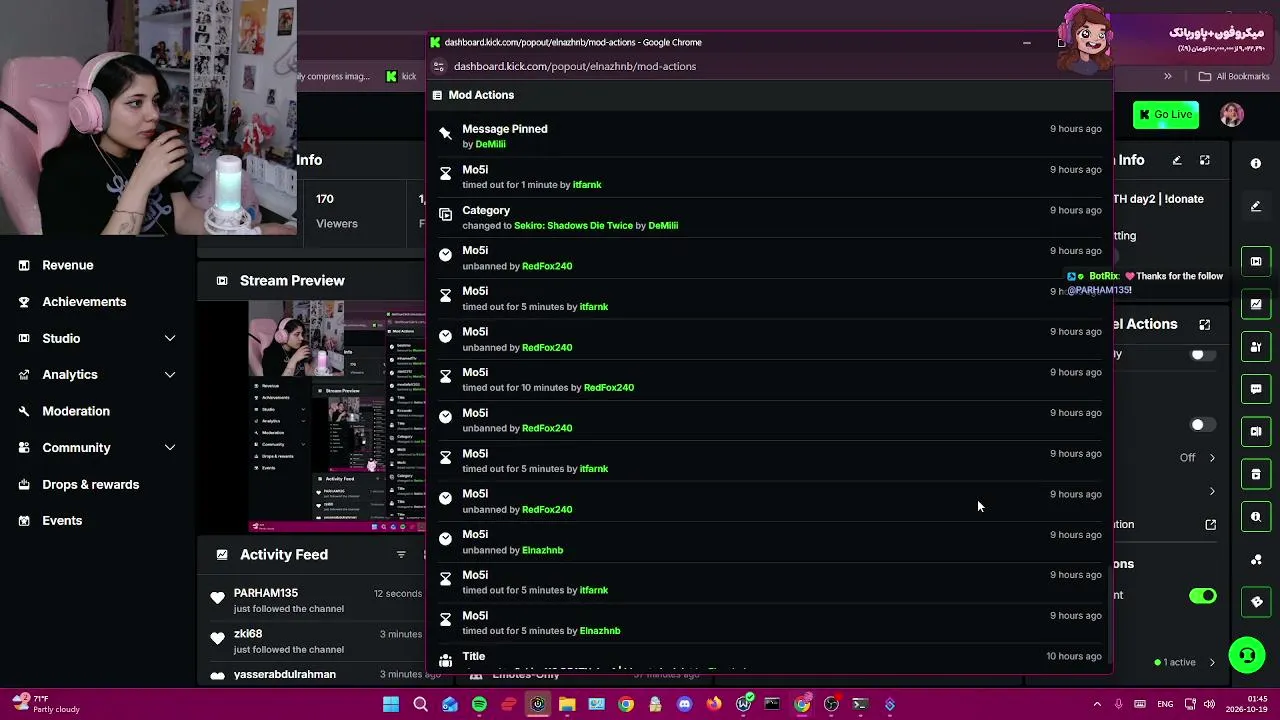This screenshot has height=720, width=1280.
Task: Open the external link icon in Channel Actions
Action: pos(1211,524)
